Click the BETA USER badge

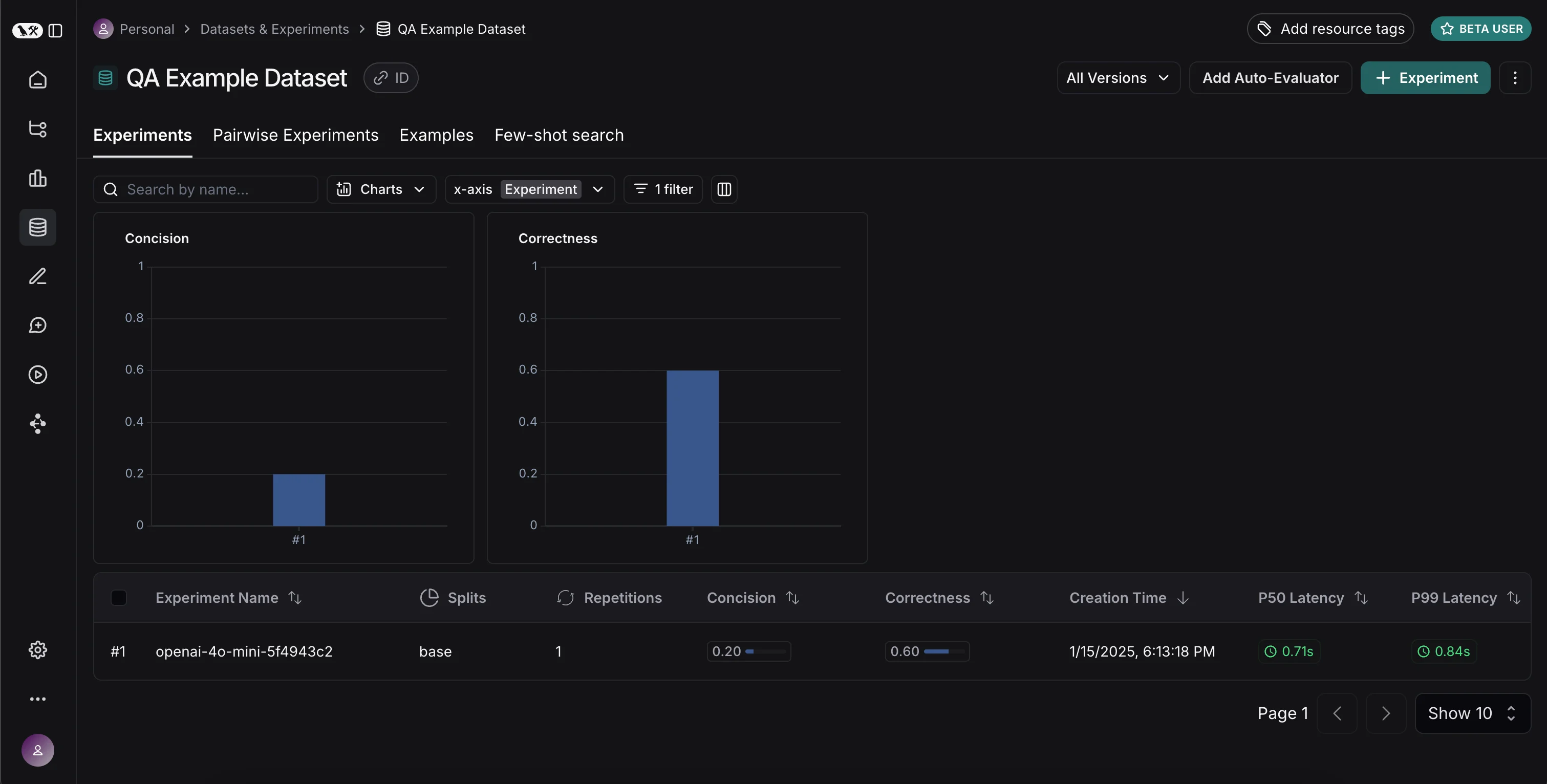(1481, 29)
